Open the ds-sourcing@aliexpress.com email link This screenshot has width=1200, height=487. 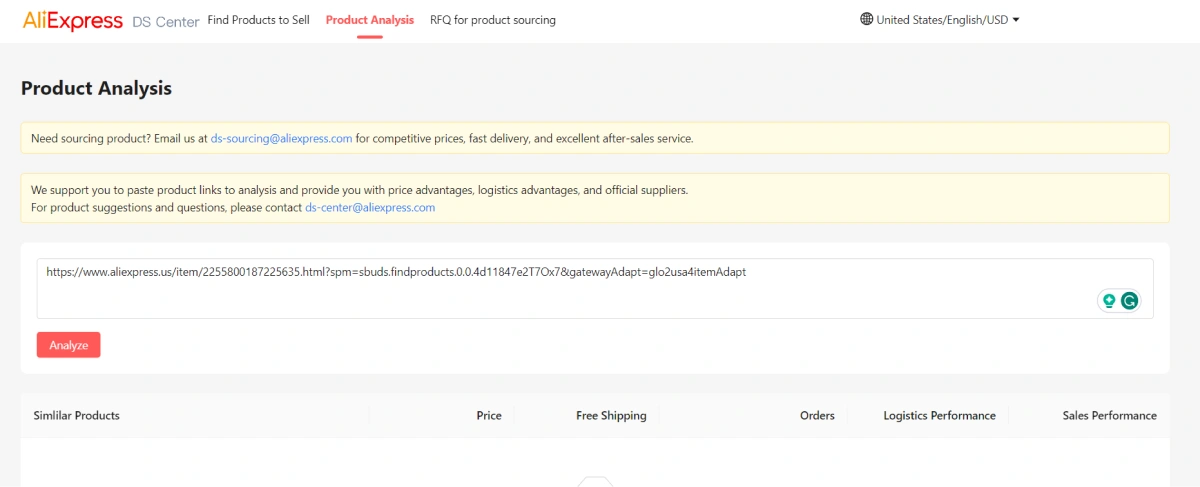click(281, 138)
